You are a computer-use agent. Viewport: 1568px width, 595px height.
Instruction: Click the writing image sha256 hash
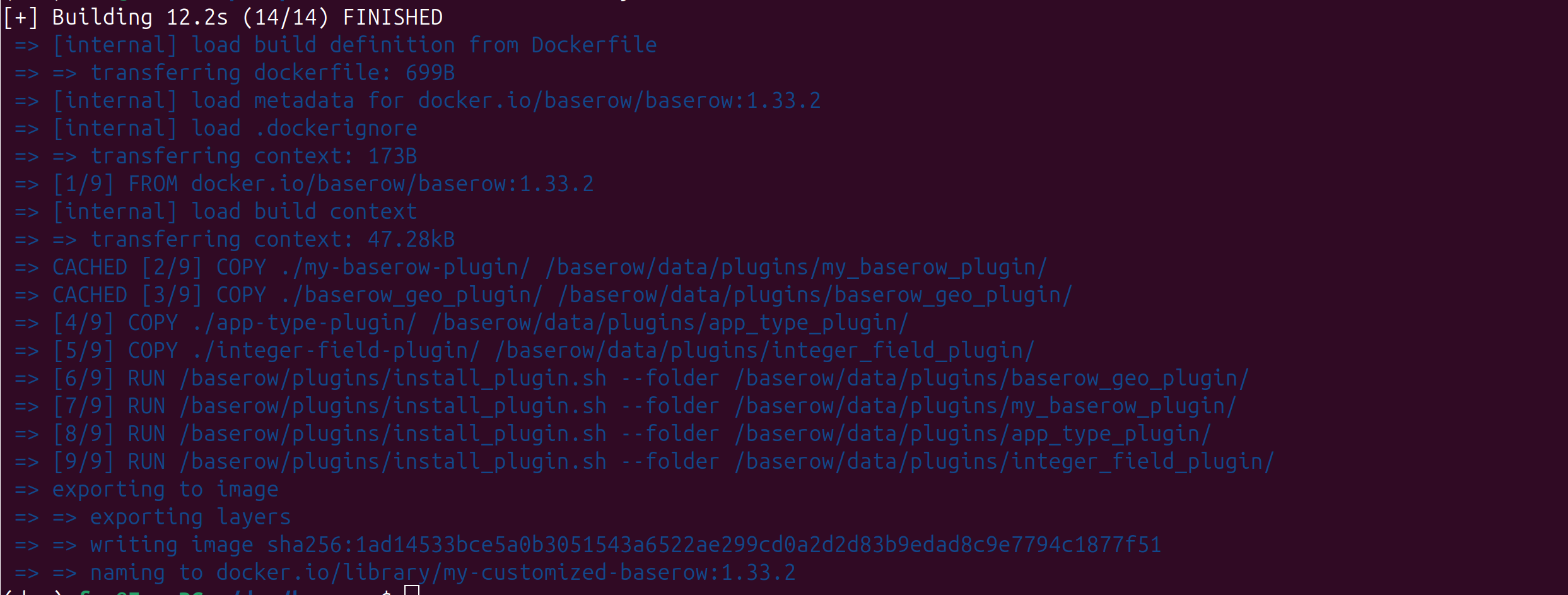[714, 545]
